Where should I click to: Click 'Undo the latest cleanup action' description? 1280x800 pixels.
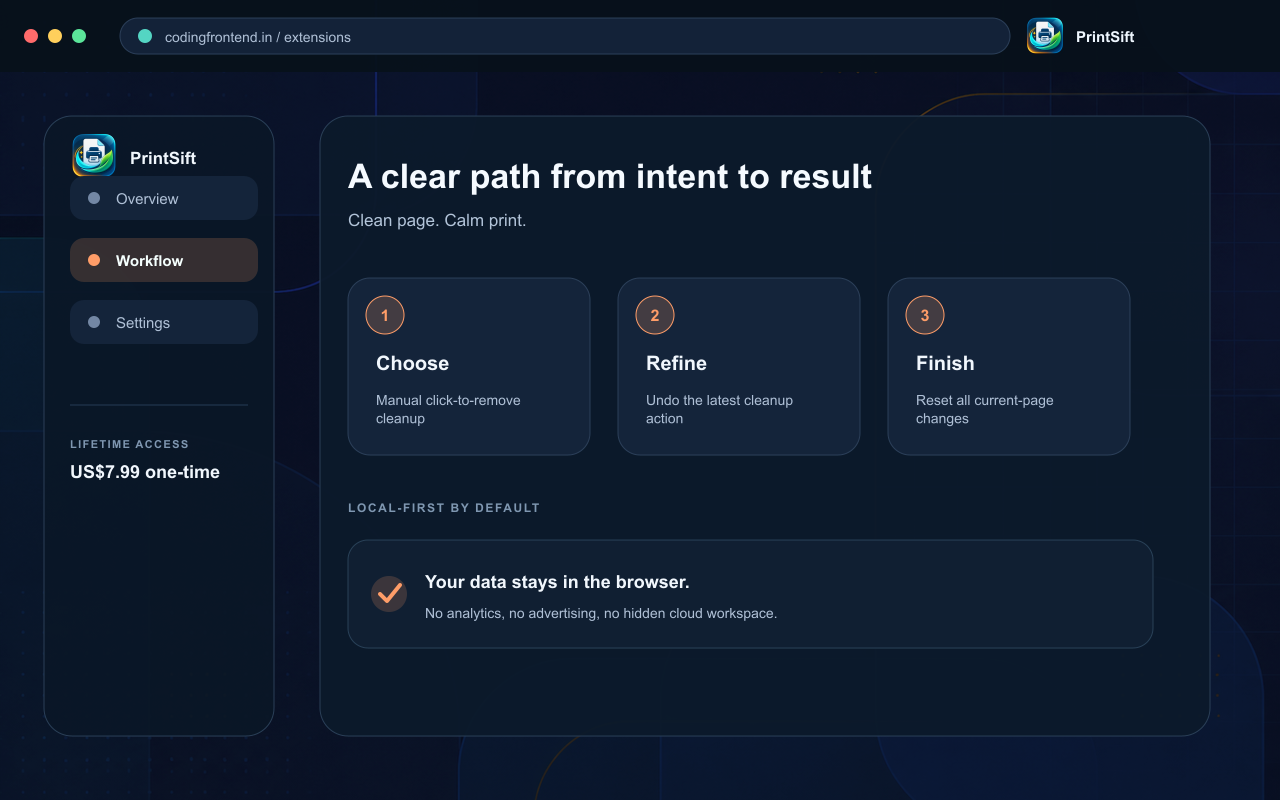719,409
